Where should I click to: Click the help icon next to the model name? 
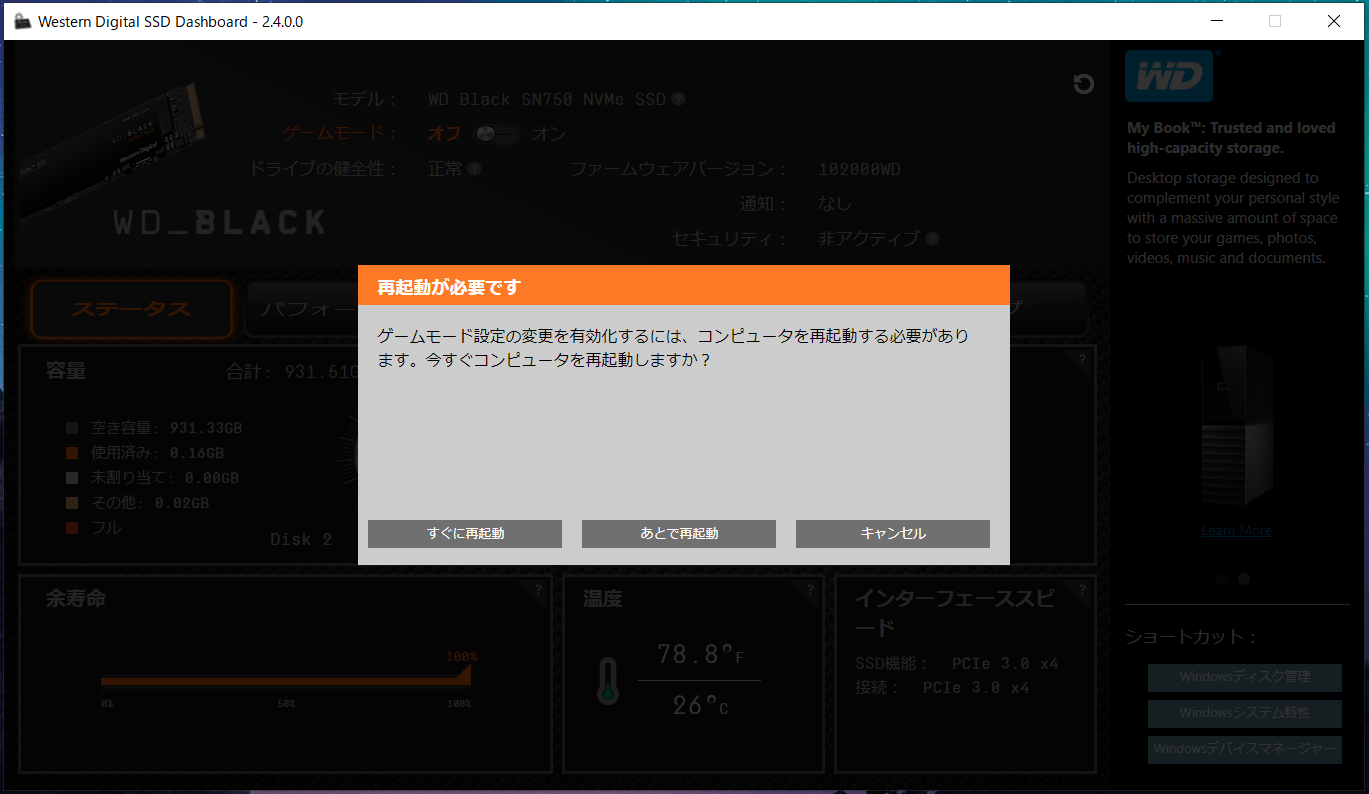pyautogui.click(x=678, y=99)
